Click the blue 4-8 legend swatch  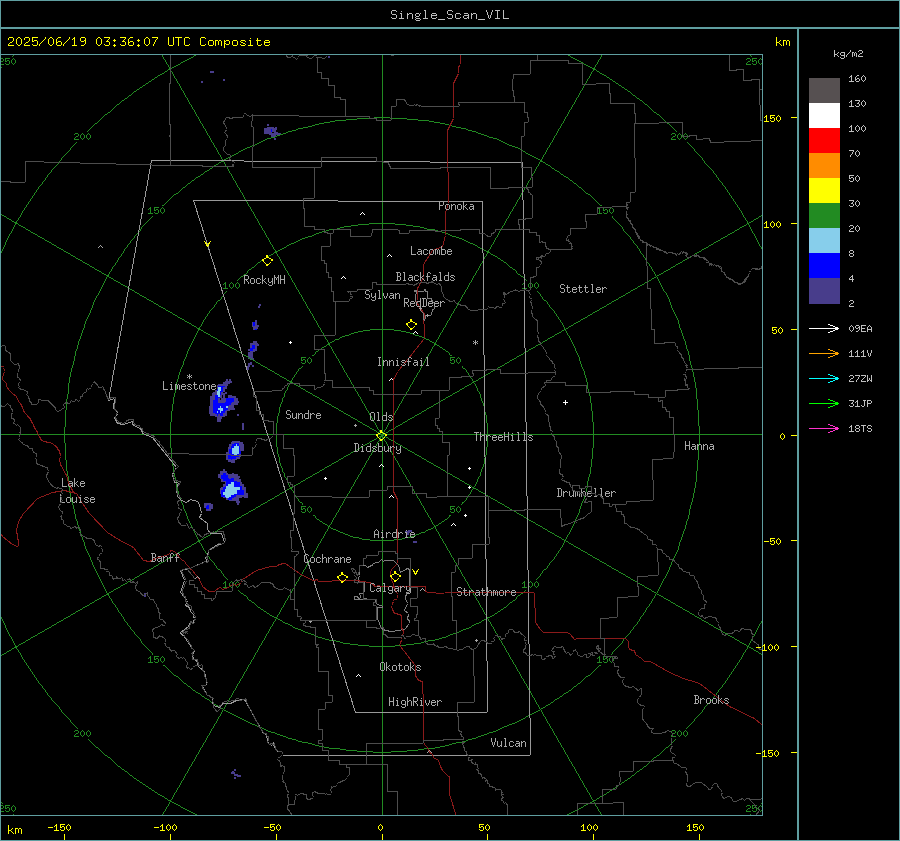824,266
